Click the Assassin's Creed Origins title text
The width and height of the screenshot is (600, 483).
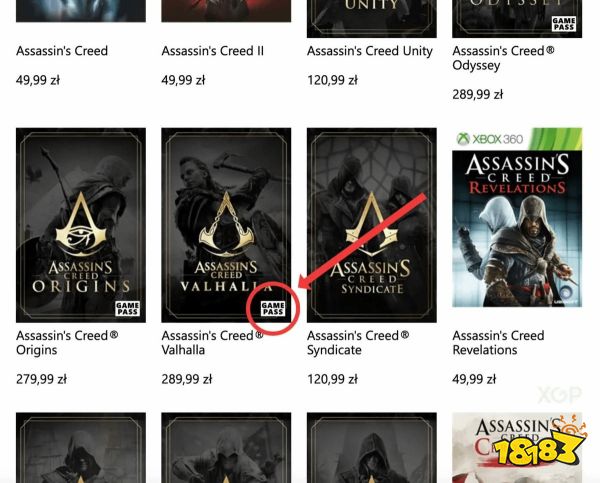click(67, 343)
